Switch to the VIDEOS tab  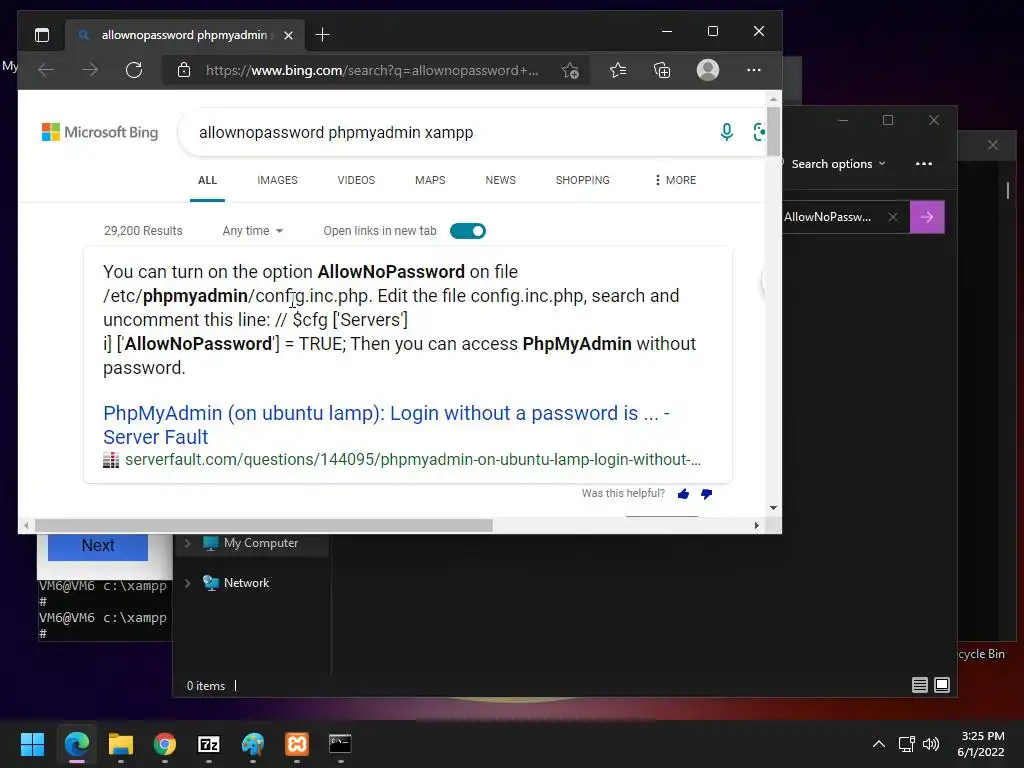pos(357,180)
